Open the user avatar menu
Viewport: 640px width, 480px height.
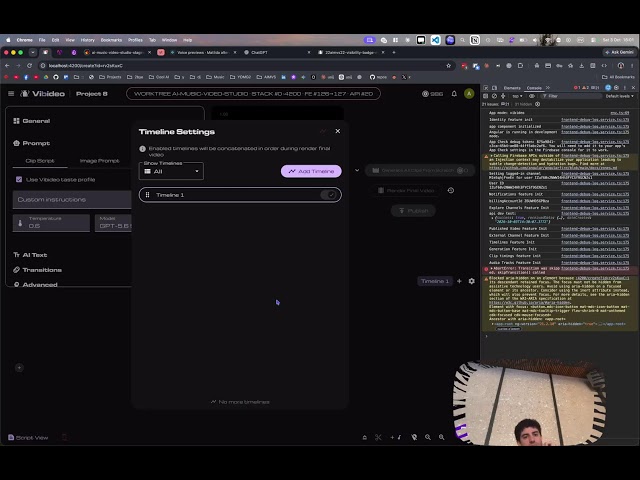click(x=469, y=93)
